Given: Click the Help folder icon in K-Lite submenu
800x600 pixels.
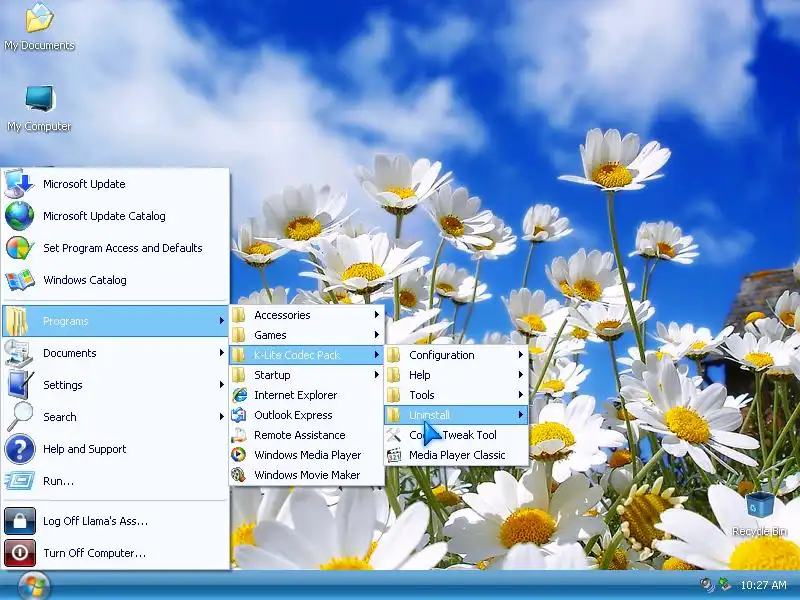Looking at the screenshot, I should tap(393, 375).
